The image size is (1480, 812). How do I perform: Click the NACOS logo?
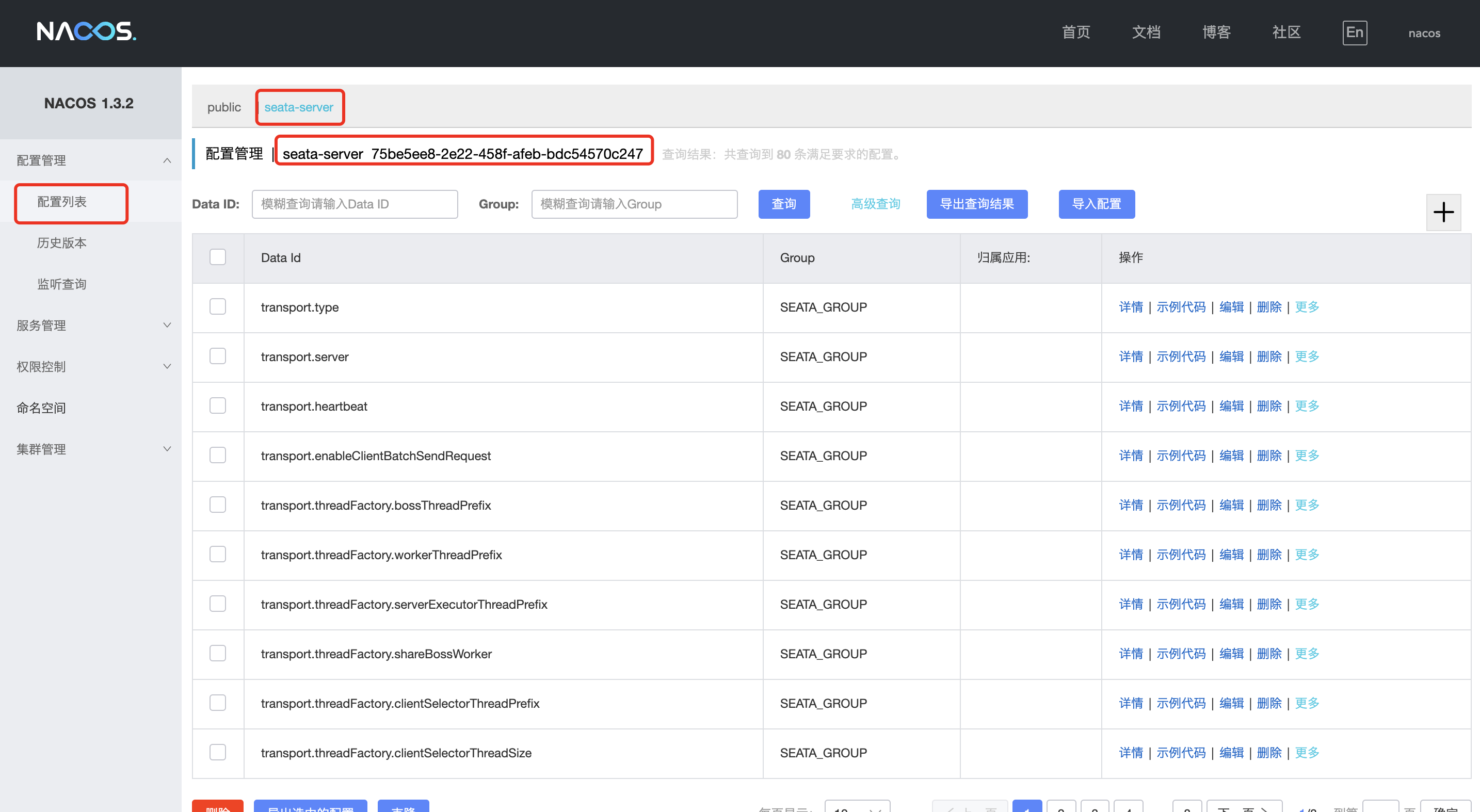click(86, 31)
